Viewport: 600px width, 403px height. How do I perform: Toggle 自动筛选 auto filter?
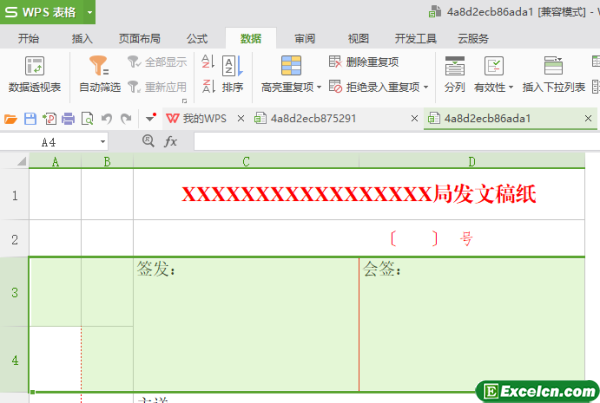(x=99, y=75)
